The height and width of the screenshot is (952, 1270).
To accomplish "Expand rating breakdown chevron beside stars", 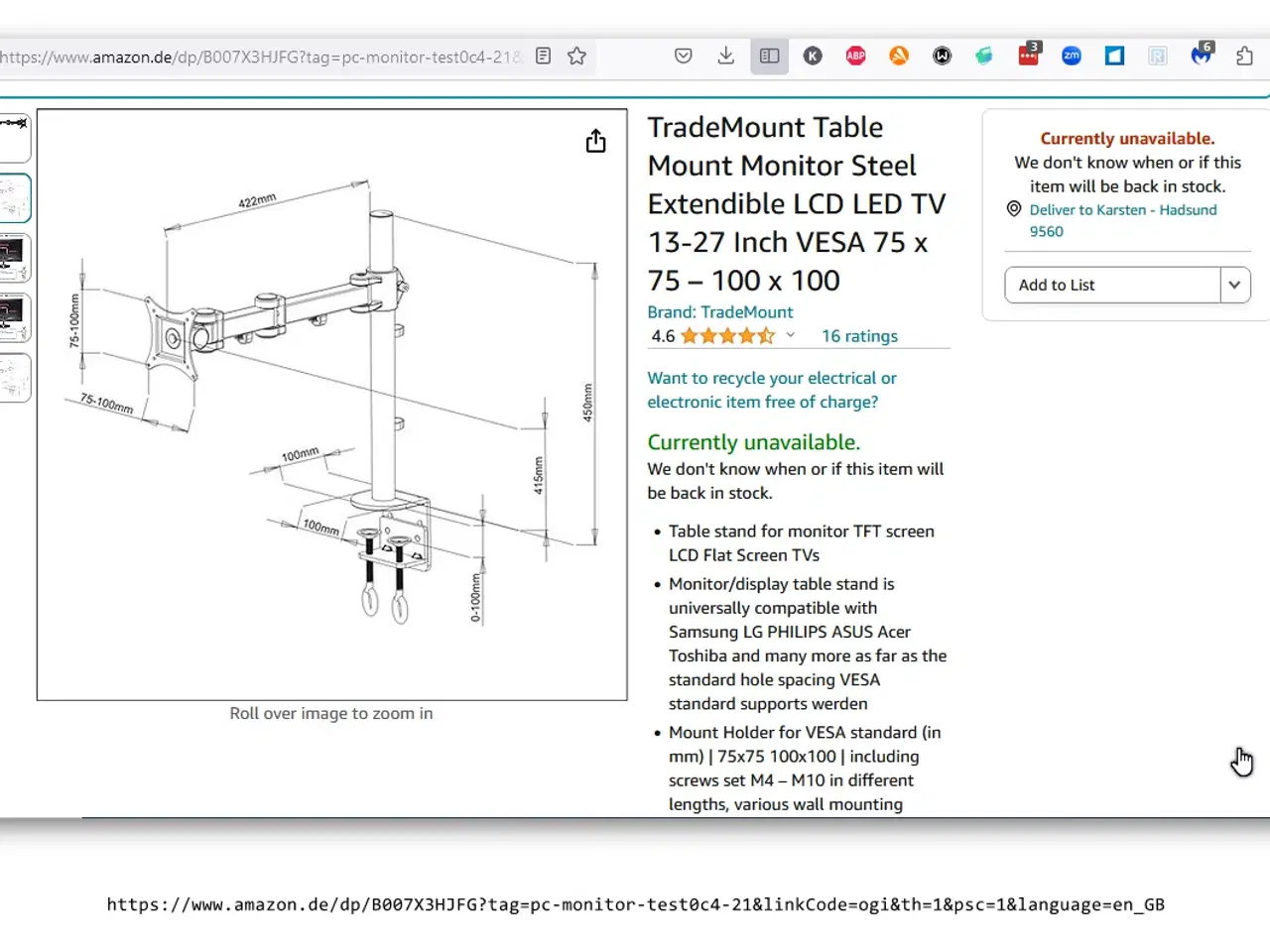I will pyautogui.click(x=791, y=335).
